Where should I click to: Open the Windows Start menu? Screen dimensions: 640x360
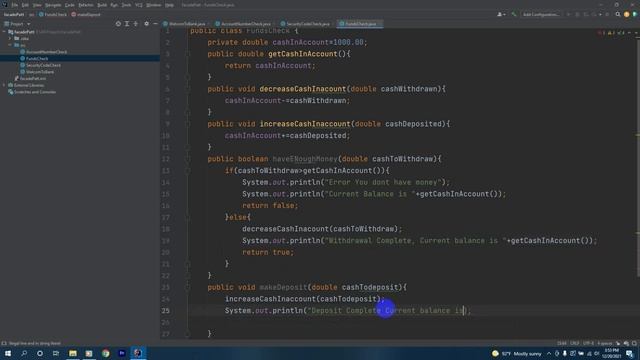[x=8, y=353]
